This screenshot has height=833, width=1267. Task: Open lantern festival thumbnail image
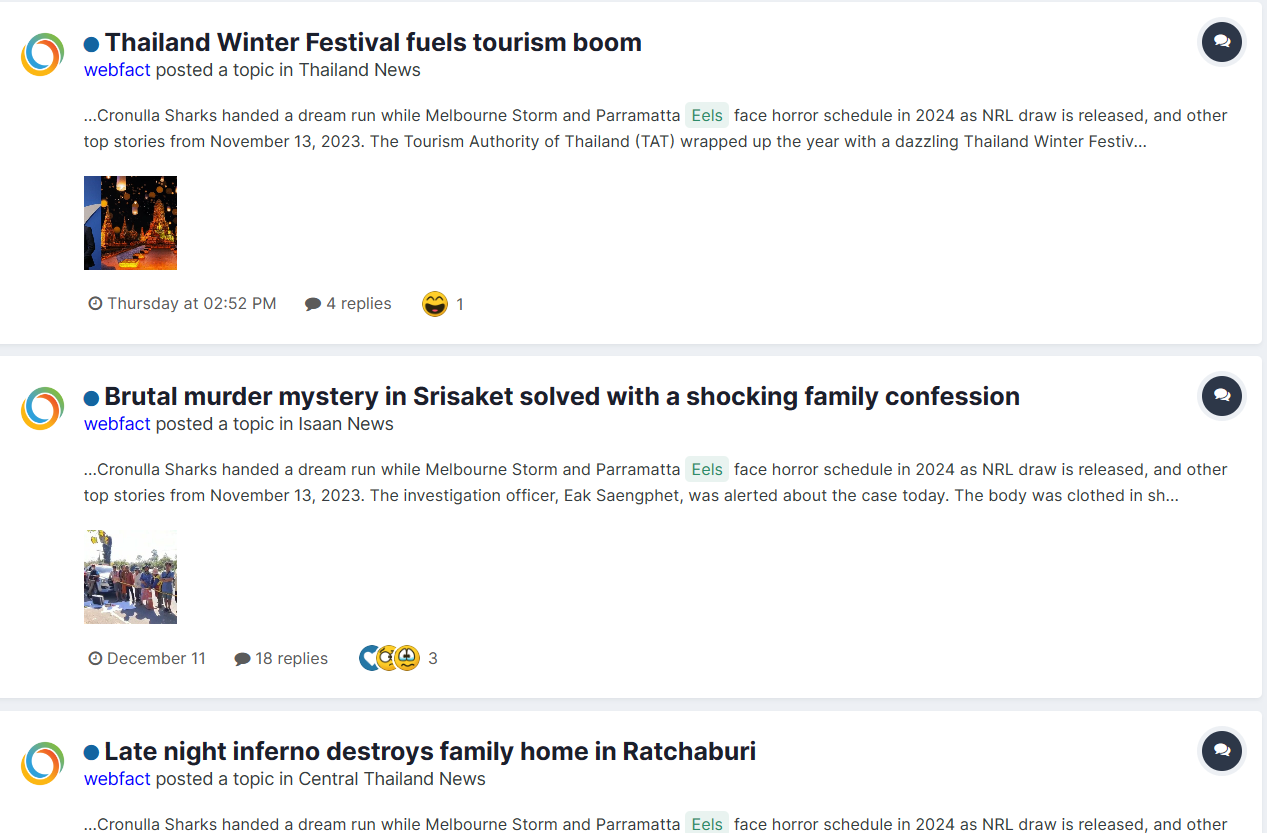[130, 223]
